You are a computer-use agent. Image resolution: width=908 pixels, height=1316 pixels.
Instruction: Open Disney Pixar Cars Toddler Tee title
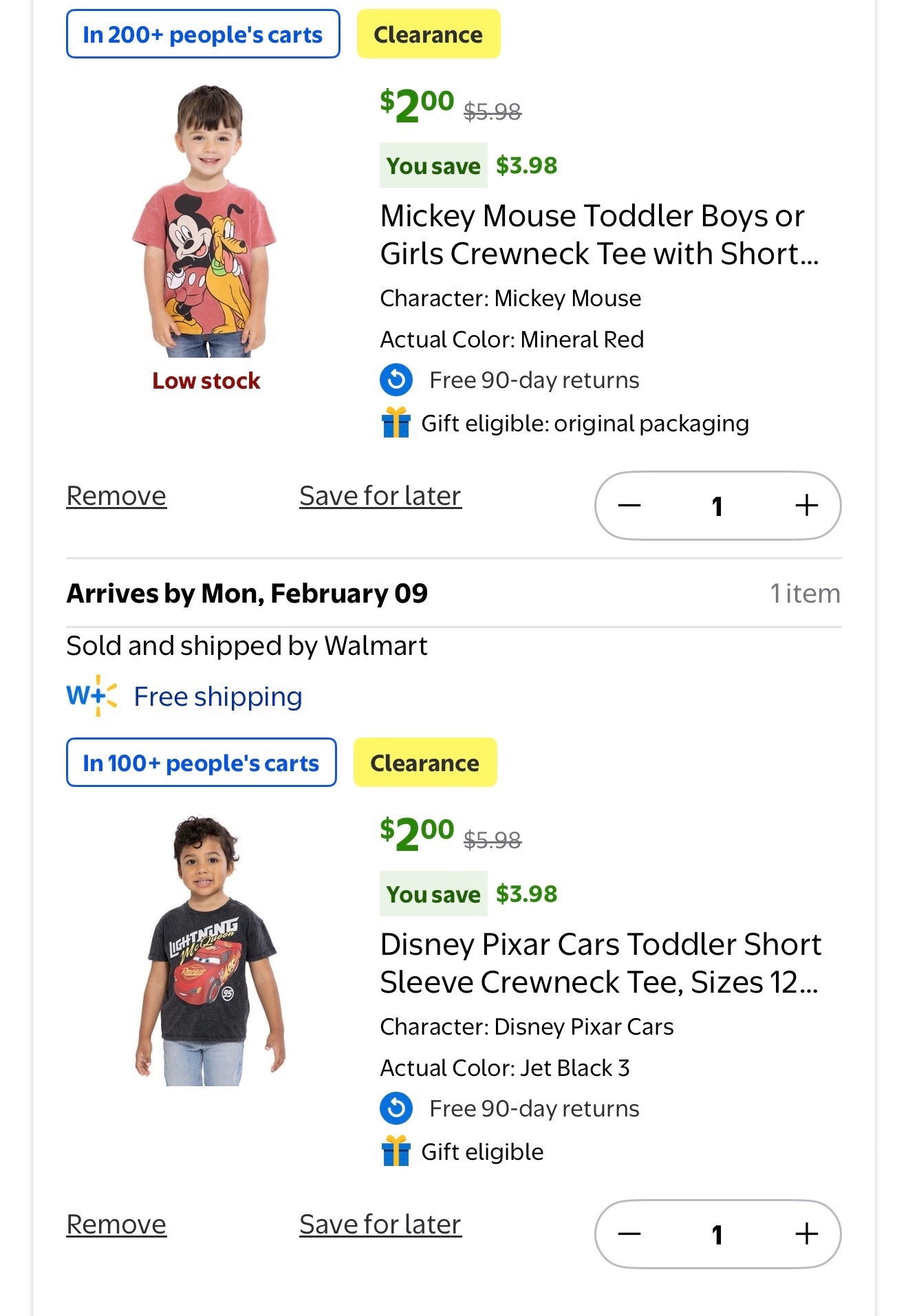(600, 963)
